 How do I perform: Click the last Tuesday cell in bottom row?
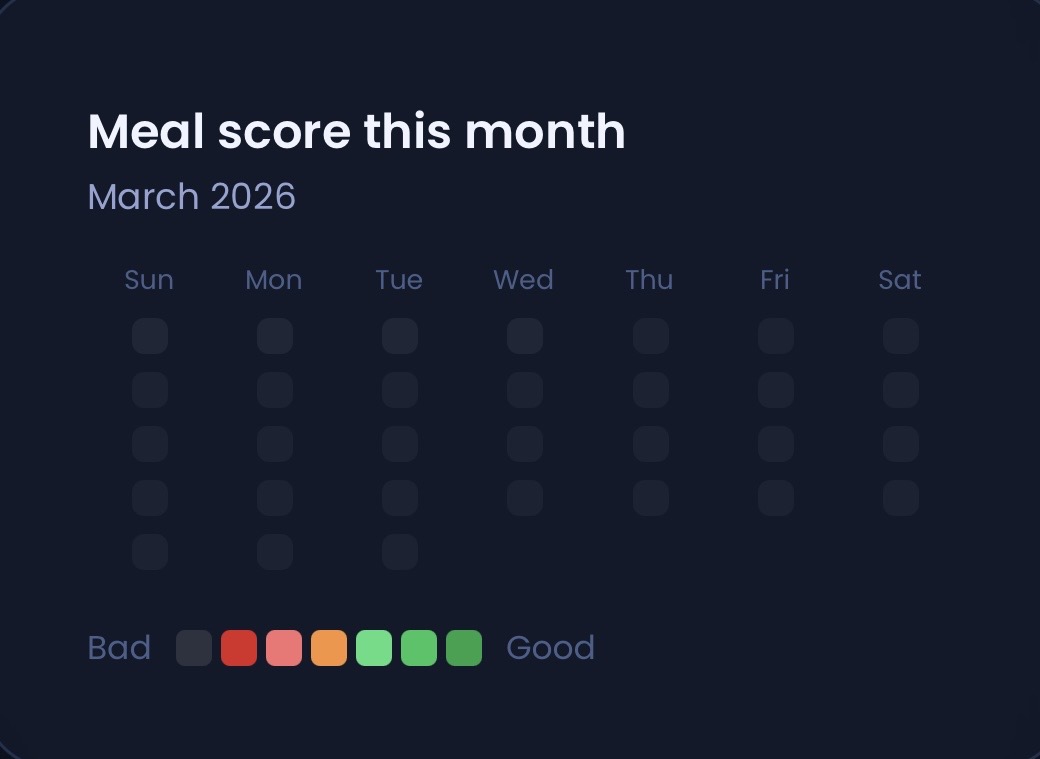400,551
